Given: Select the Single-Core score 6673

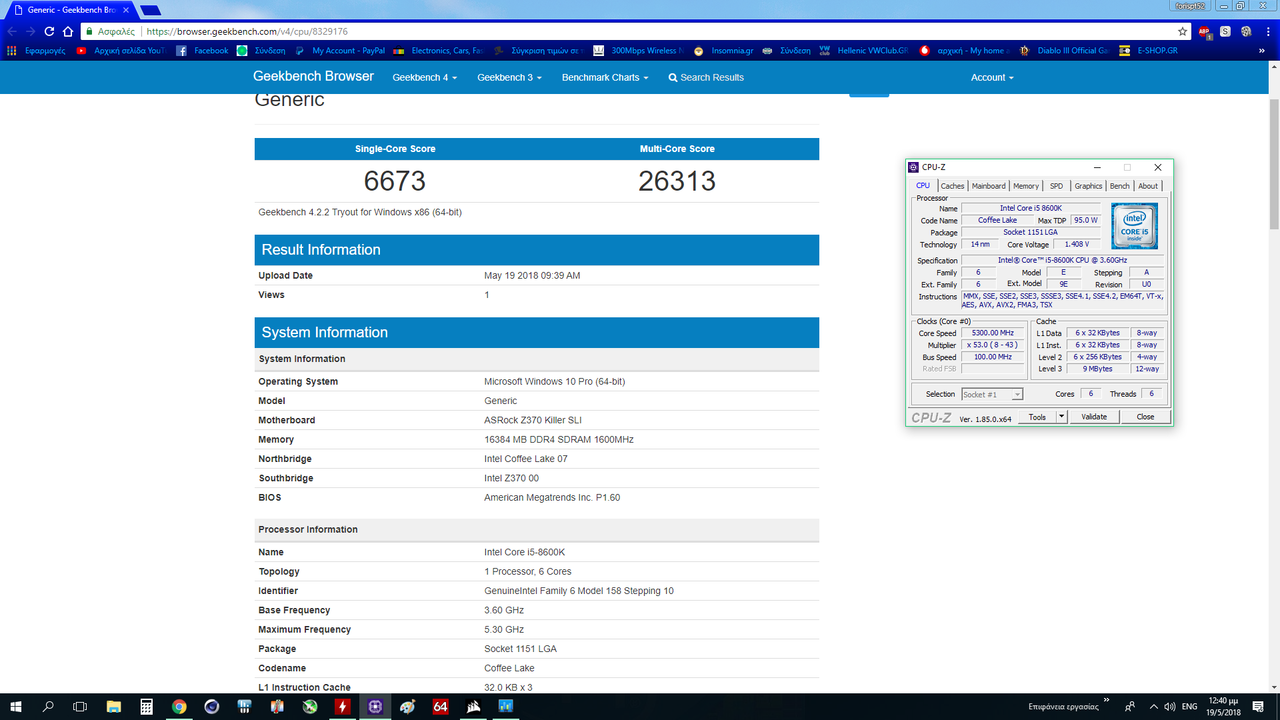Looking at the screenshot, I should [x=395, y=181].
